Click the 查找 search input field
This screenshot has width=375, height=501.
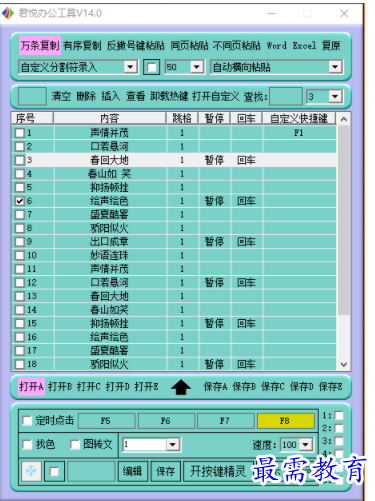pos(286,97)
